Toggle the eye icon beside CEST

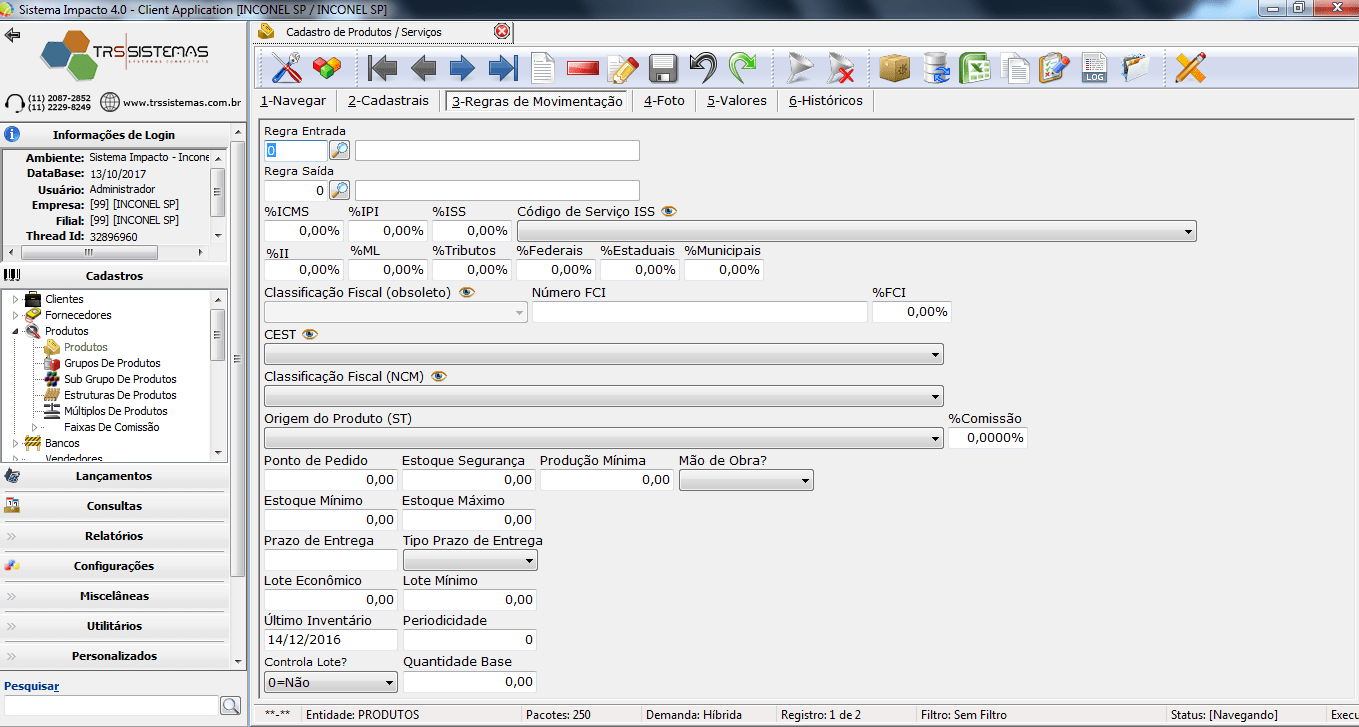click(310, 334)
